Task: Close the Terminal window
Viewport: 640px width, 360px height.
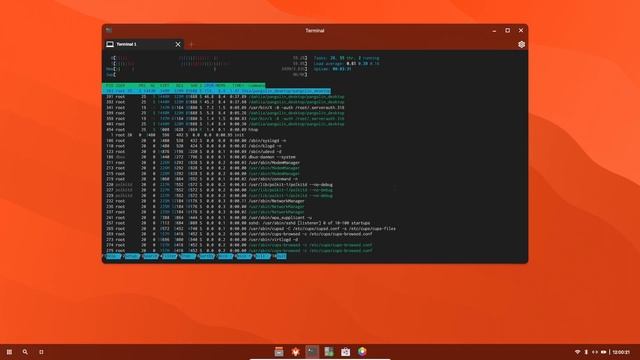Action: tap(521, 30)
